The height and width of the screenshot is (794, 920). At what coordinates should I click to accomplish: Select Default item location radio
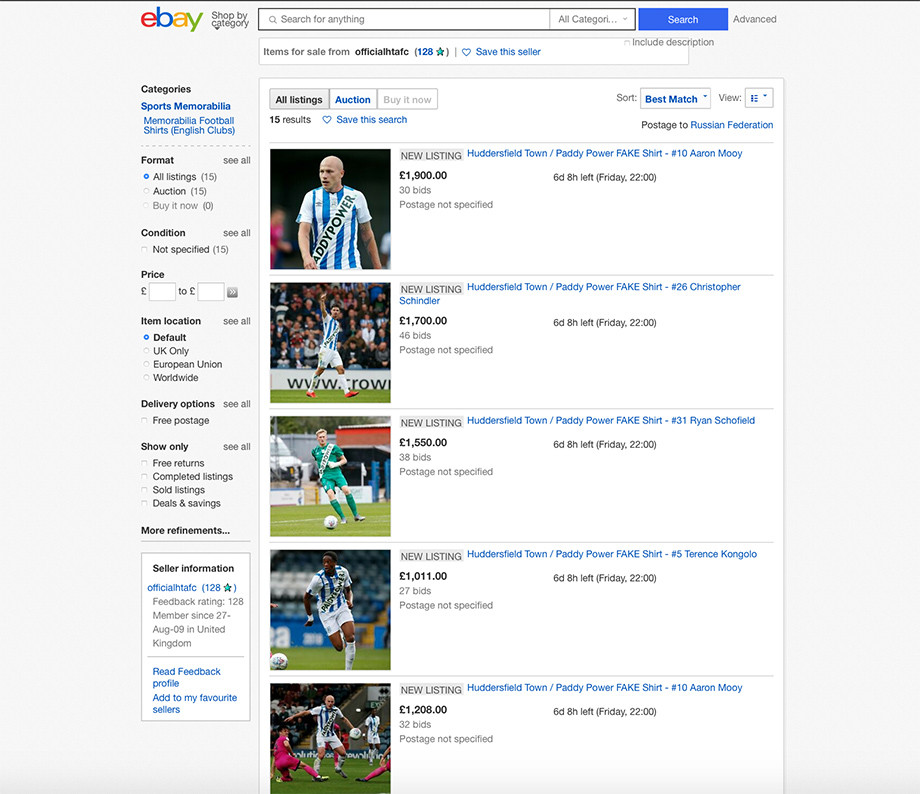coord(146,337)
